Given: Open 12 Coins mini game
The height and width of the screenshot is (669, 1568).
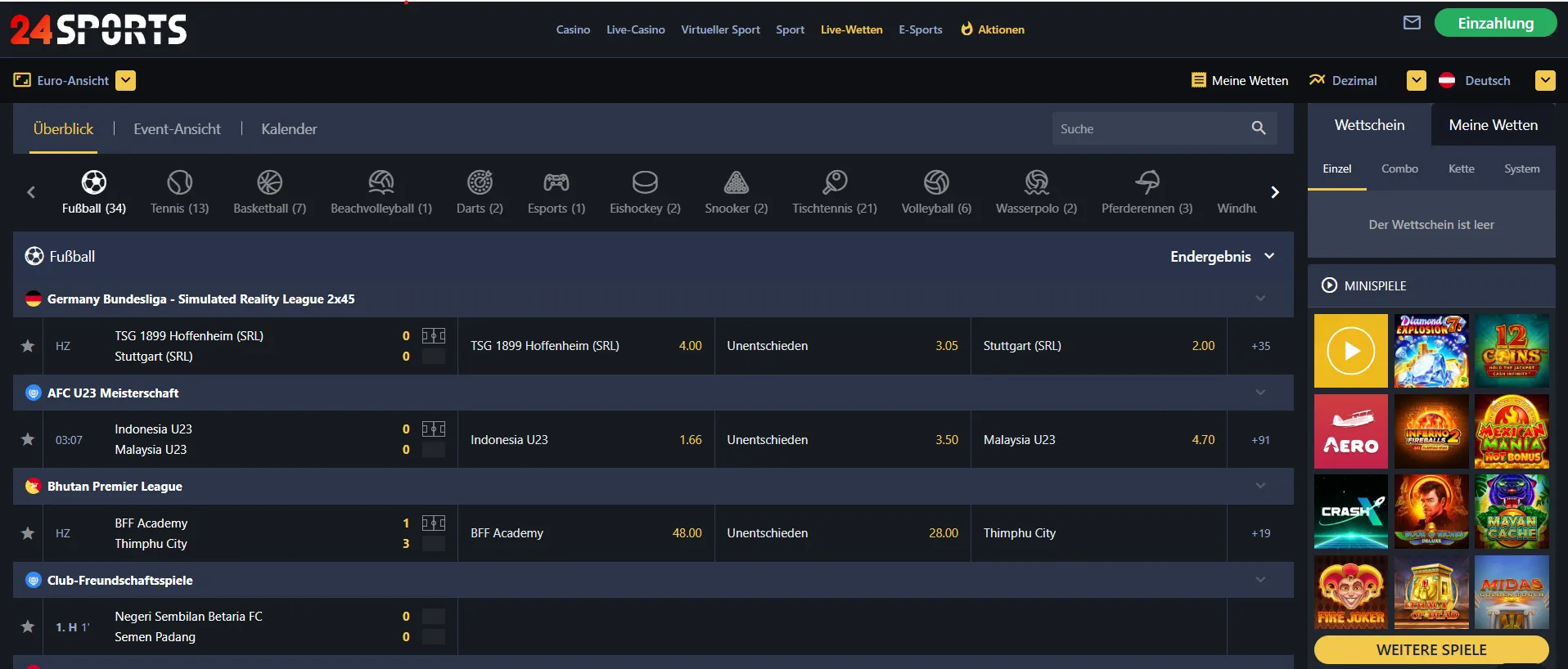Looking at the screenshot, I should point(1512,351).
